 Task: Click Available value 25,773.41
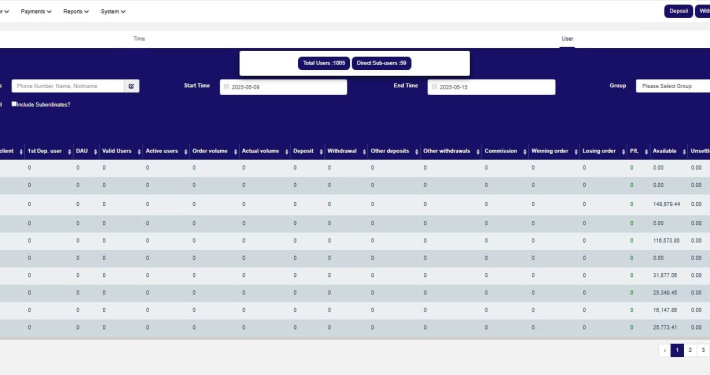point(665,327)
